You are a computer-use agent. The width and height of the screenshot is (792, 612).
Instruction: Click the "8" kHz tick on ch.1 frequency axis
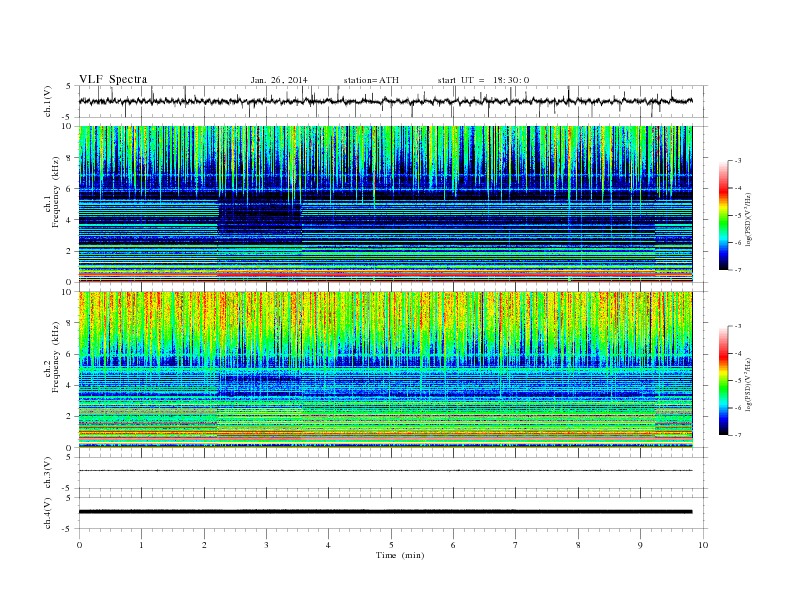click(69, 158)
